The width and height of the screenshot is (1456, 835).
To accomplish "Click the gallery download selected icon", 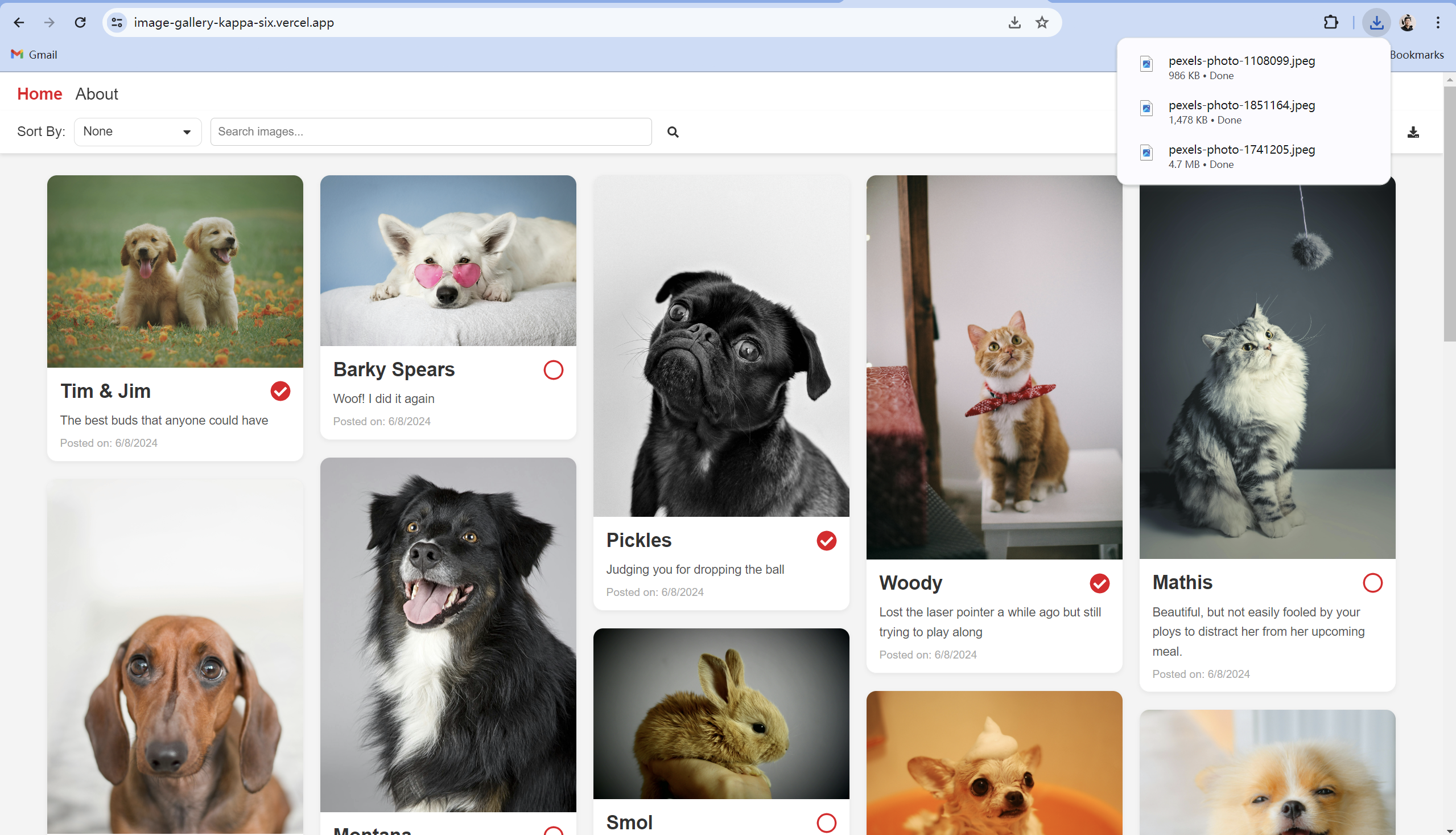I will click(1413, 133).
